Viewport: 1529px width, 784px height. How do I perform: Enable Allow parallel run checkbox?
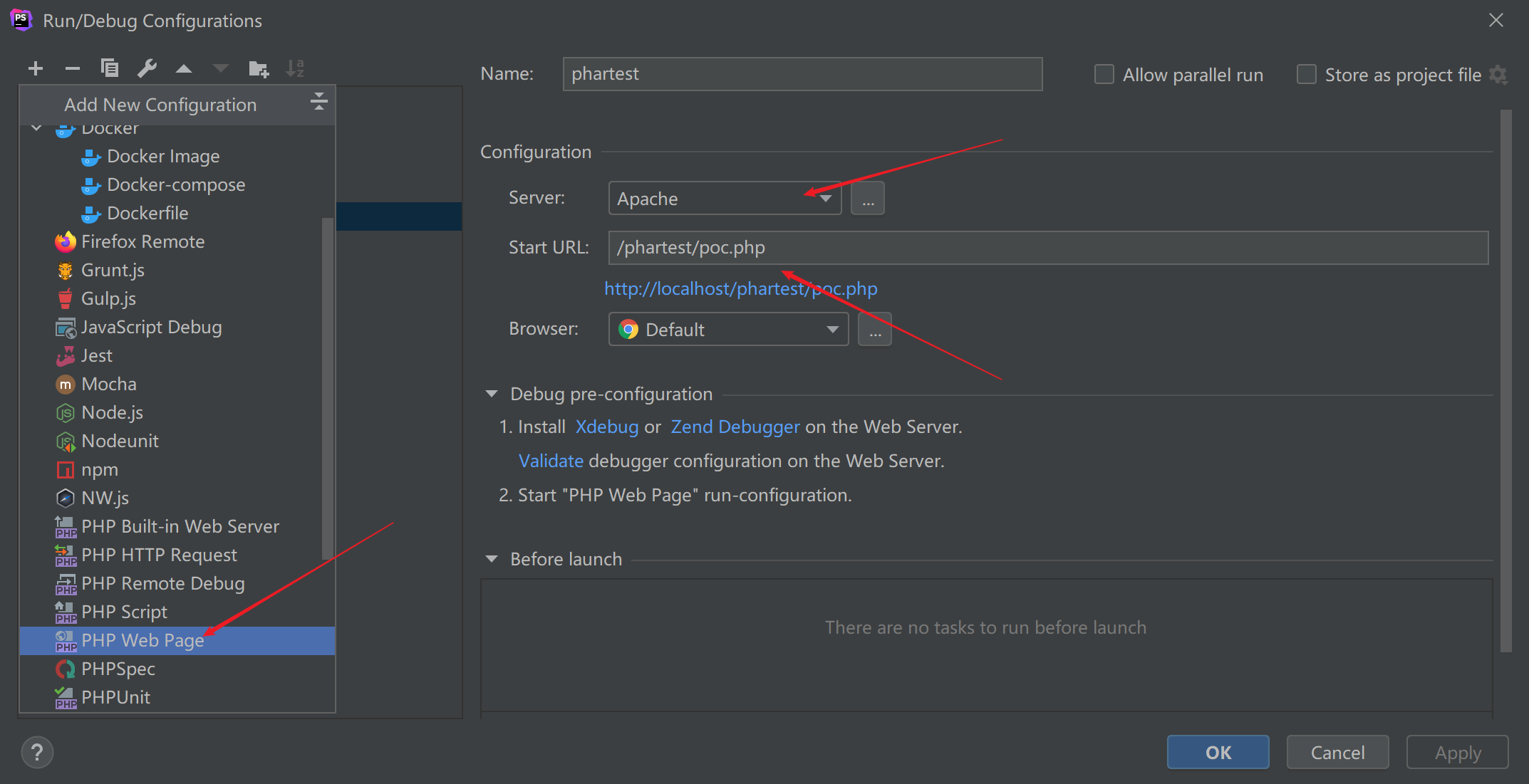[1104, 74]
